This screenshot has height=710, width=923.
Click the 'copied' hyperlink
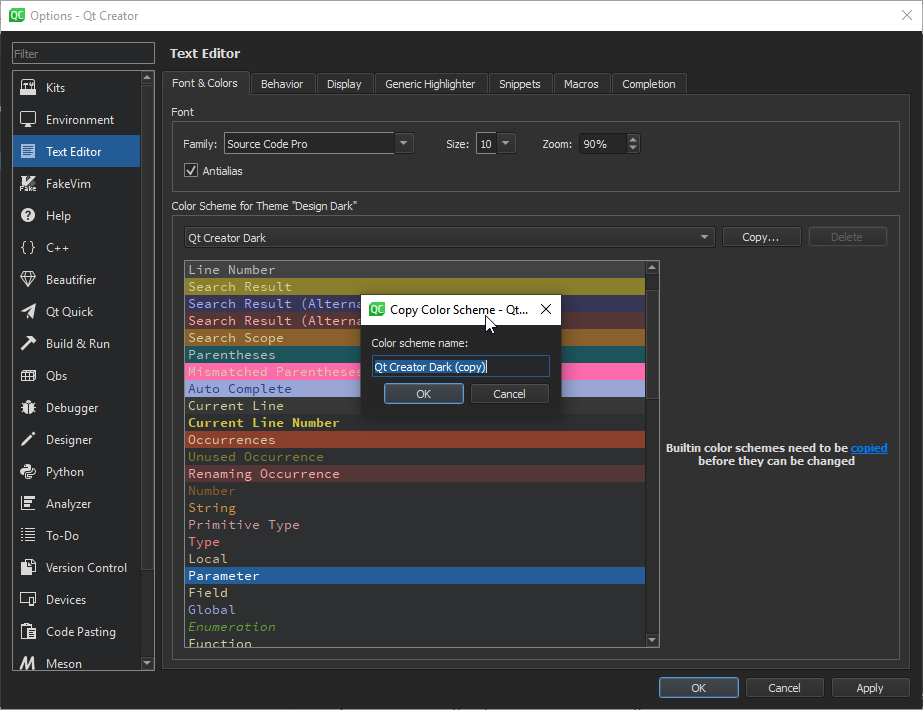tap(869, 448)
